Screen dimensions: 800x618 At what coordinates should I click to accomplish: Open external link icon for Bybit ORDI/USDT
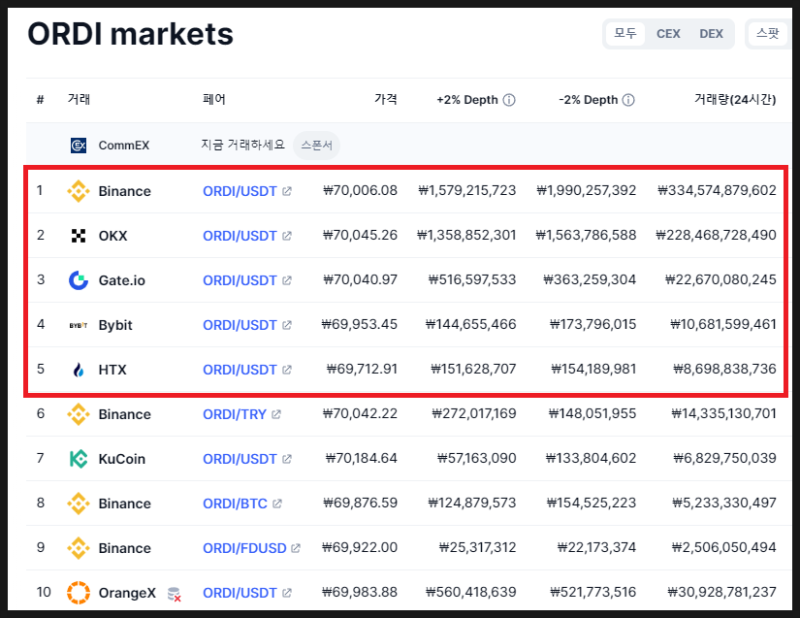point(287,325)
